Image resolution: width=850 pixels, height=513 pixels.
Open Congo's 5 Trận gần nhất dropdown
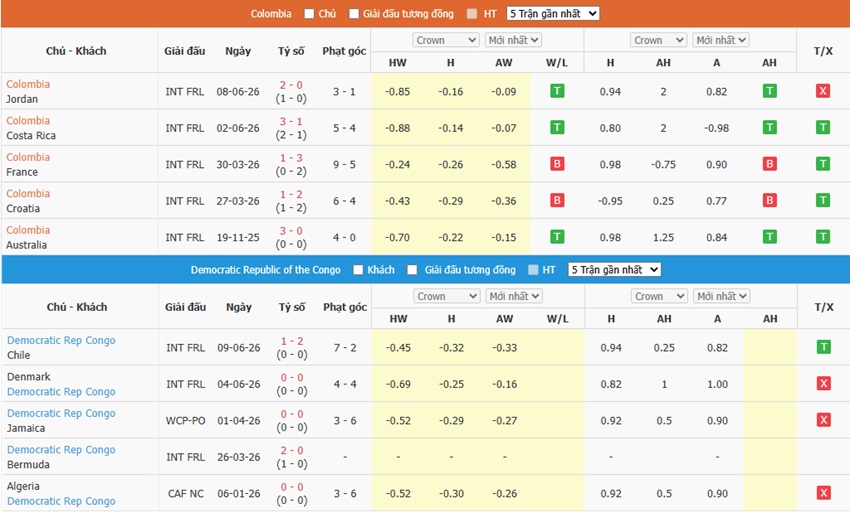(x=614, y=270)
